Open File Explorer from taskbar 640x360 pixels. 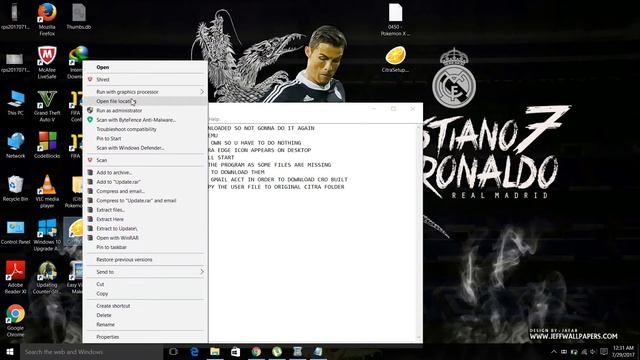click(215, 351)
